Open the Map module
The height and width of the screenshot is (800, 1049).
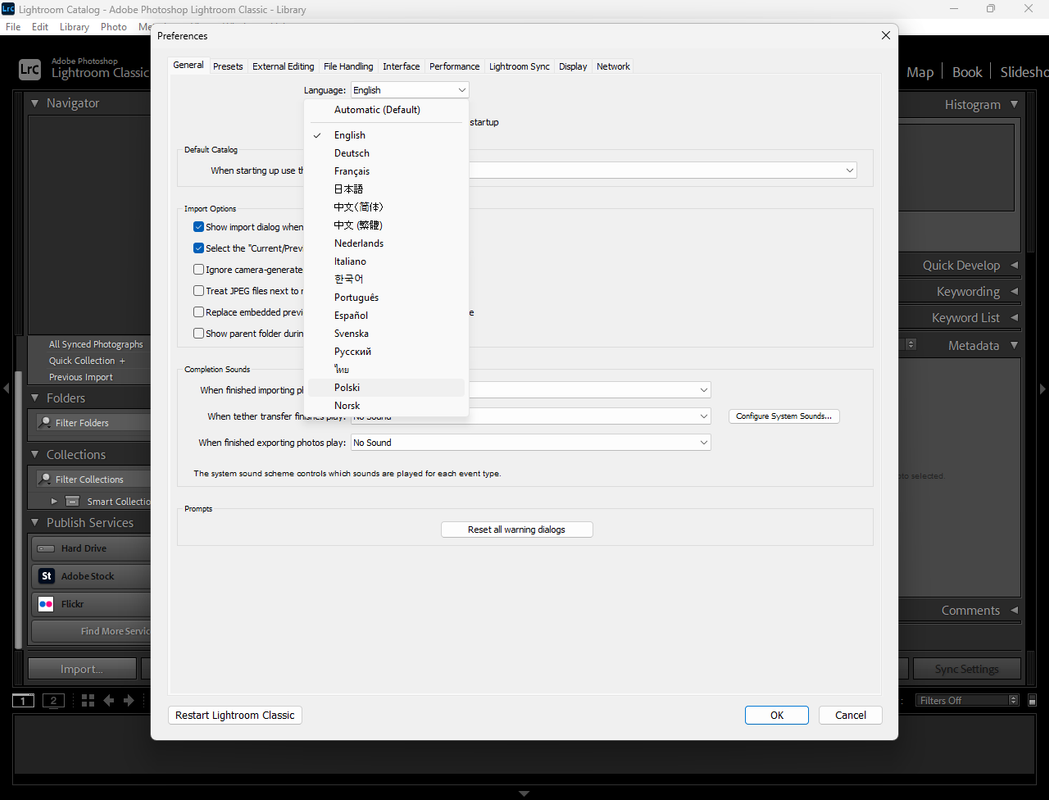(x=920, y=72)
